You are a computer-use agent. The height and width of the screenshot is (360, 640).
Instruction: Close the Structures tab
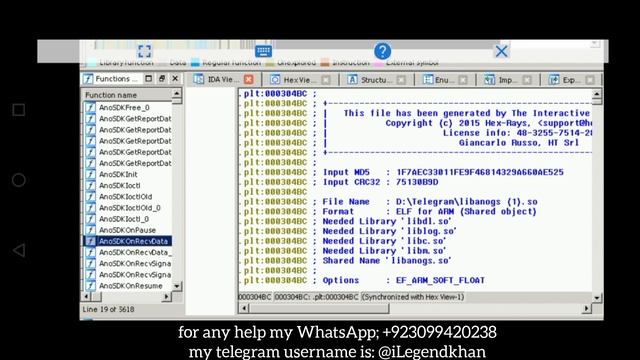(x=401, y=80)
